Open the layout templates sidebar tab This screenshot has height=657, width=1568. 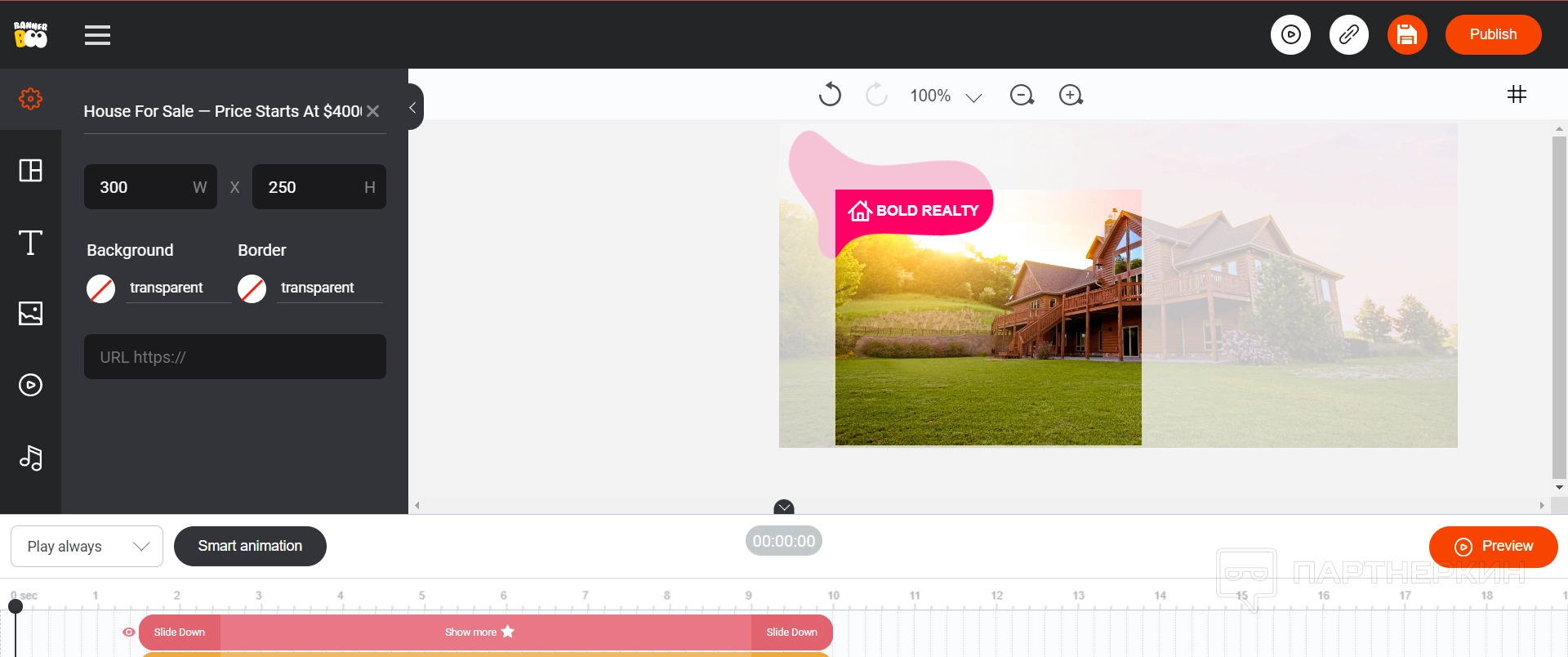pyautogui.click(x=31, y=170)
